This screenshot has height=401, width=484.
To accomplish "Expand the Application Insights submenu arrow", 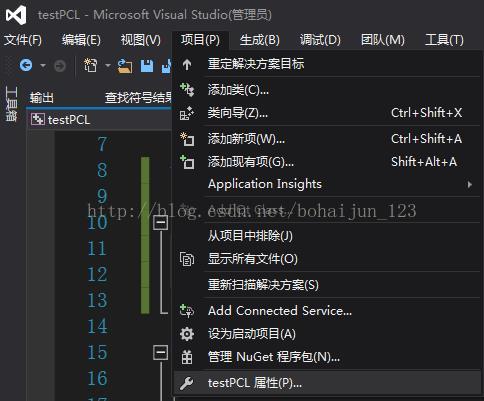I will click(x=469, y=184).
